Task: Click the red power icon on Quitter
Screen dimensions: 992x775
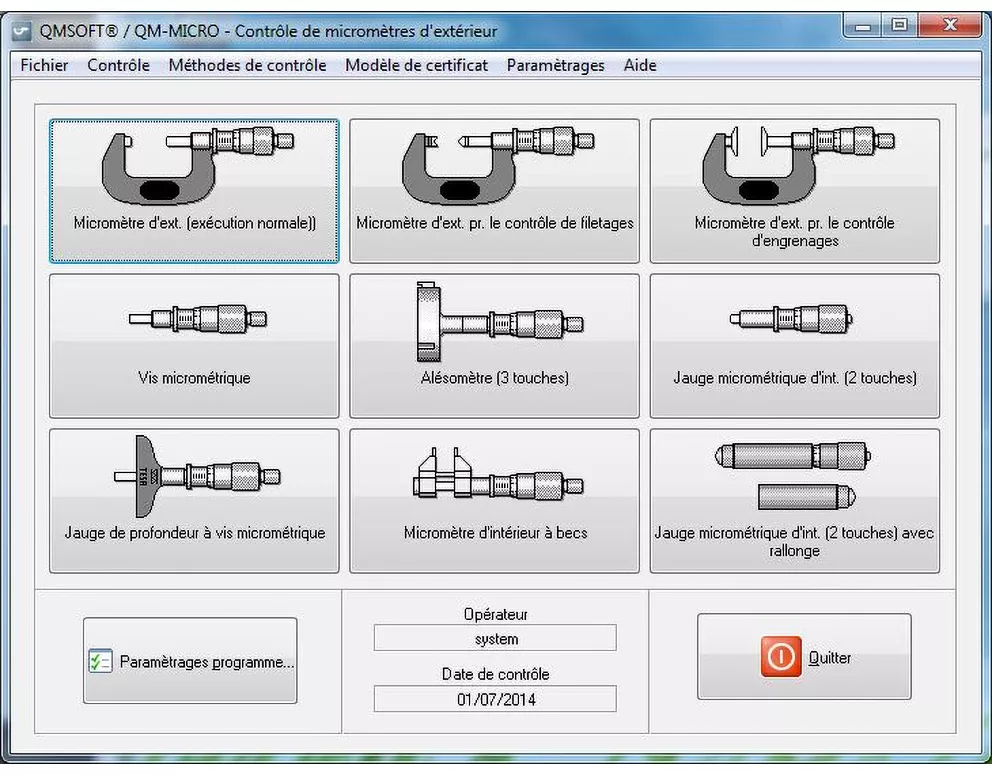Action: point(781,657)
